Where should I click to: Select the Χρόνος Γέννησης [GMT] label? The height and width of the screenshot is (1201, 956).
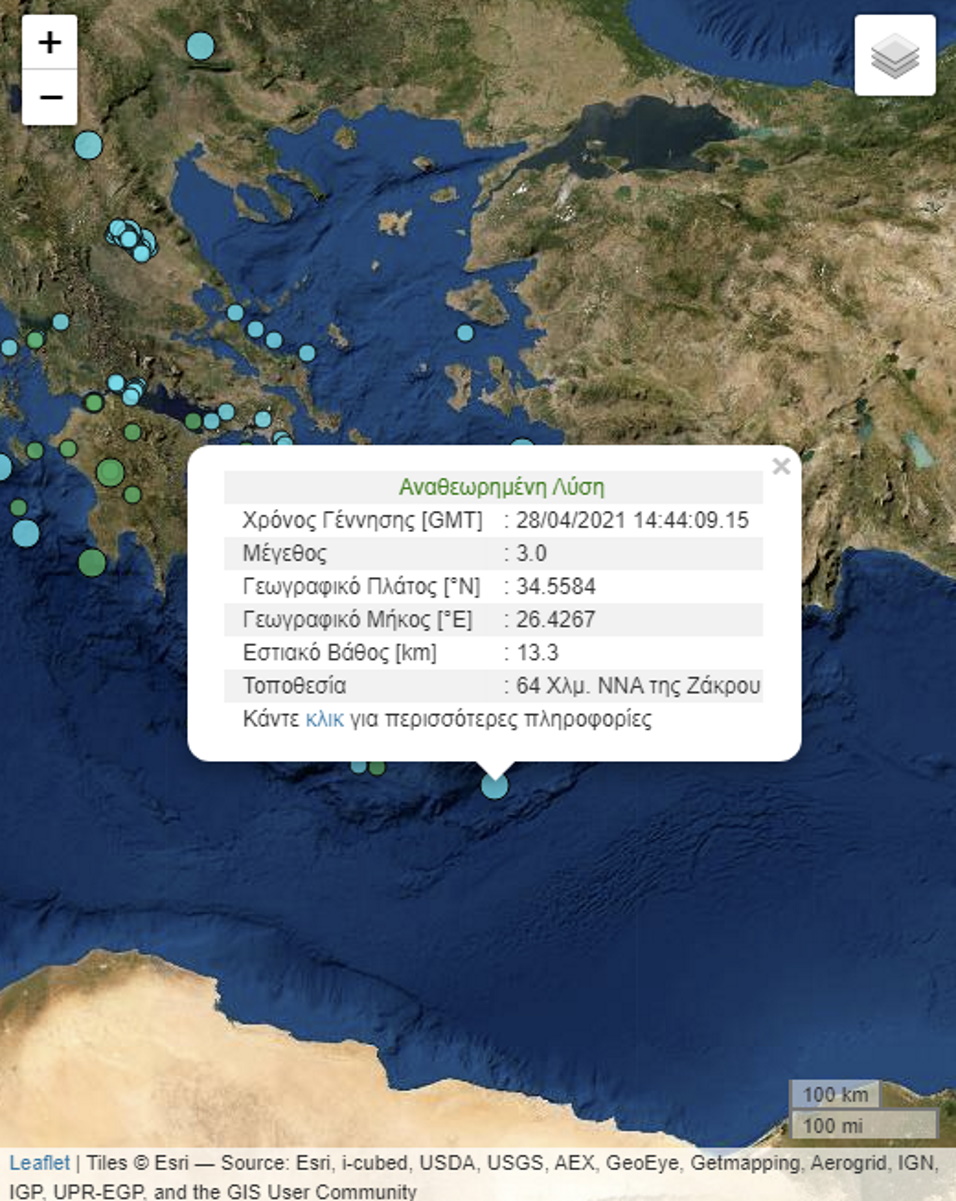[362, 520]
